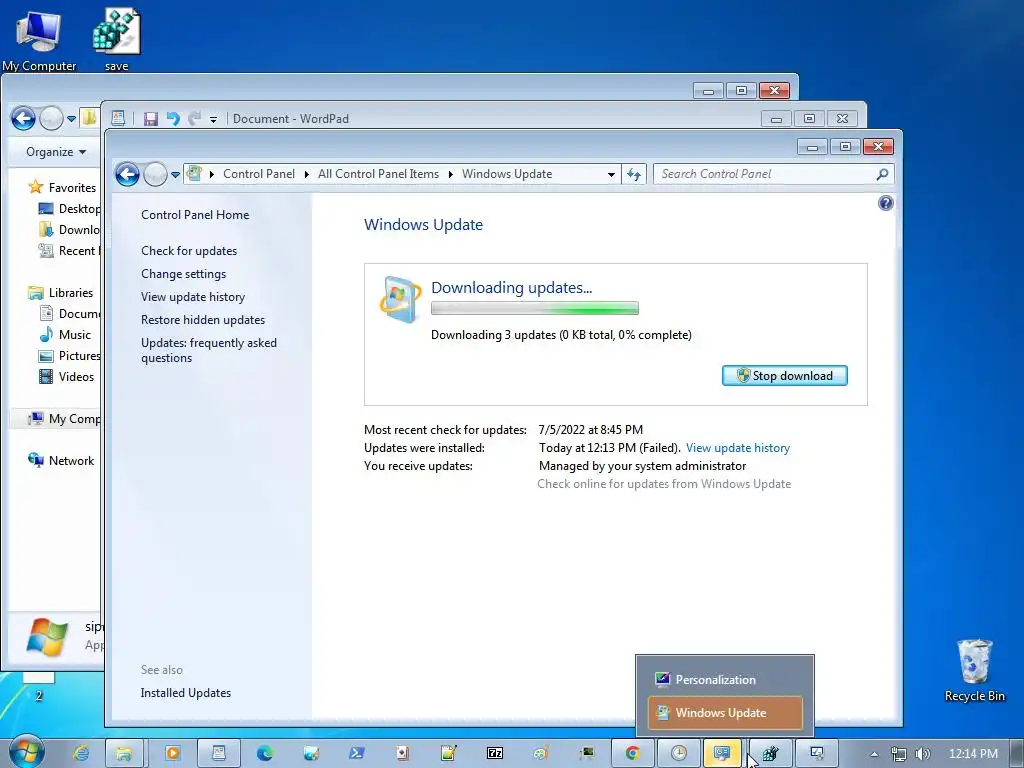Open Windows Explorer folder taskbar icon
This screenshot has height=768, width=1024.
coord(123,753)
